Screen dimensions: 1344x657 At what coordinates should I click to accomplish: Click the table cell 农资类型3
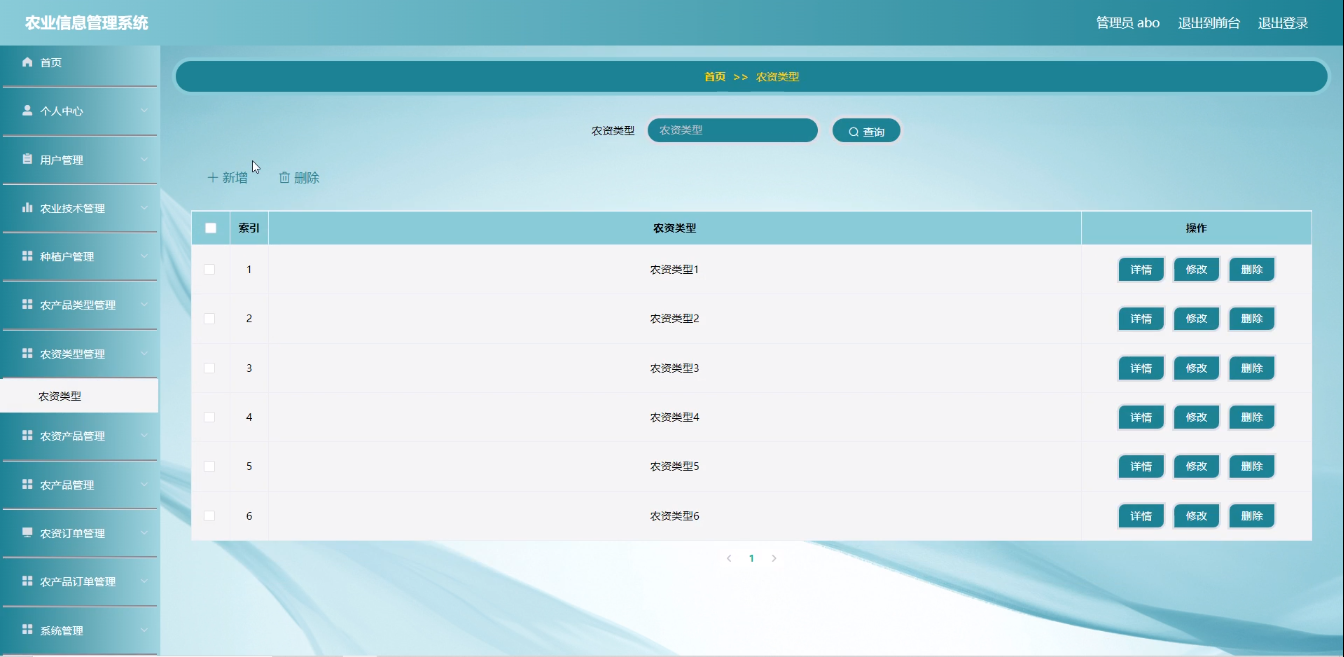tap(674, 368)
